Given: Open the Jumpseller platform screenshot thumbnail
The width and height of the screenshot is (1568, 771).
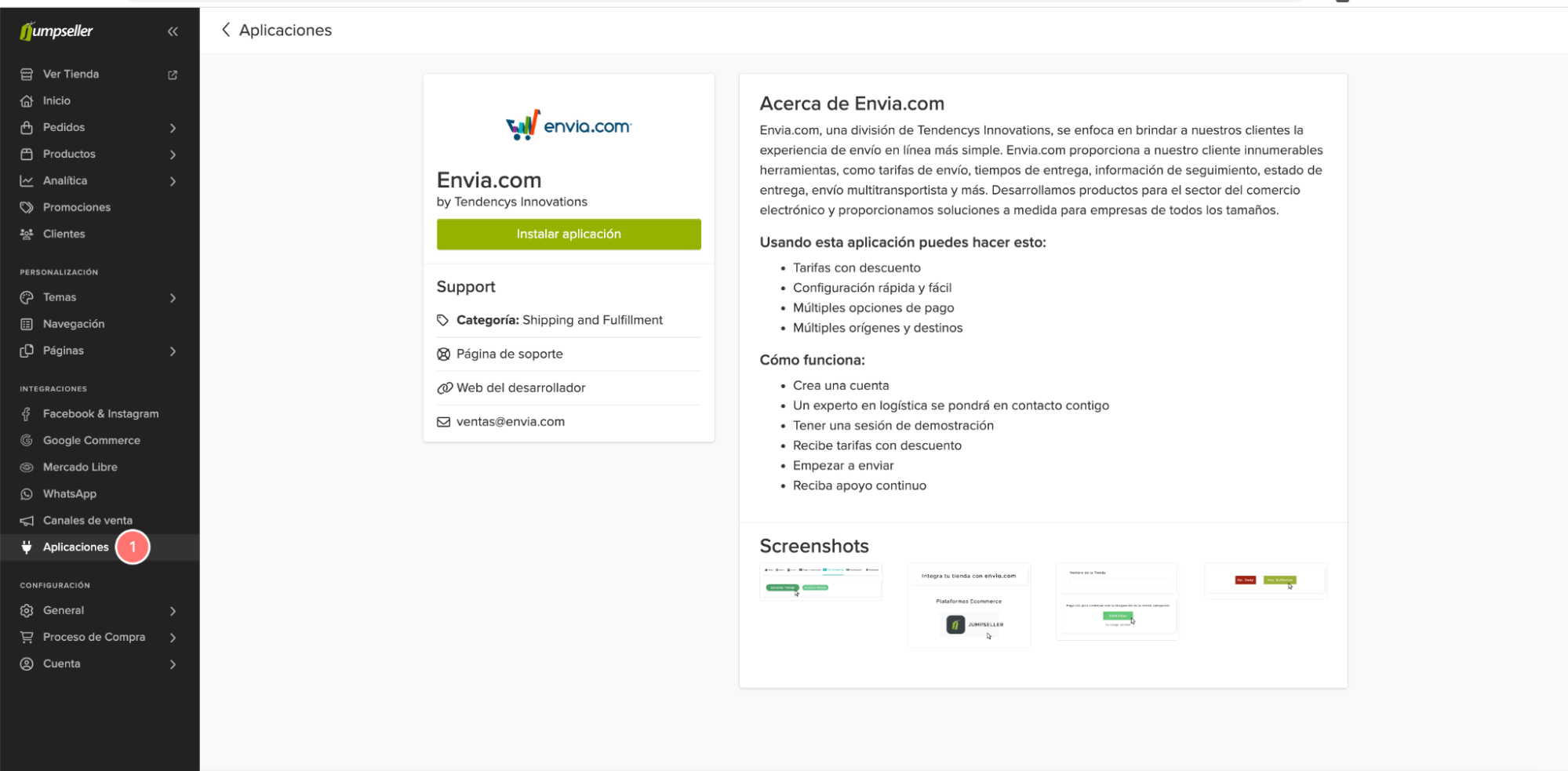Looking at the screenshot, I should [969, 605].
